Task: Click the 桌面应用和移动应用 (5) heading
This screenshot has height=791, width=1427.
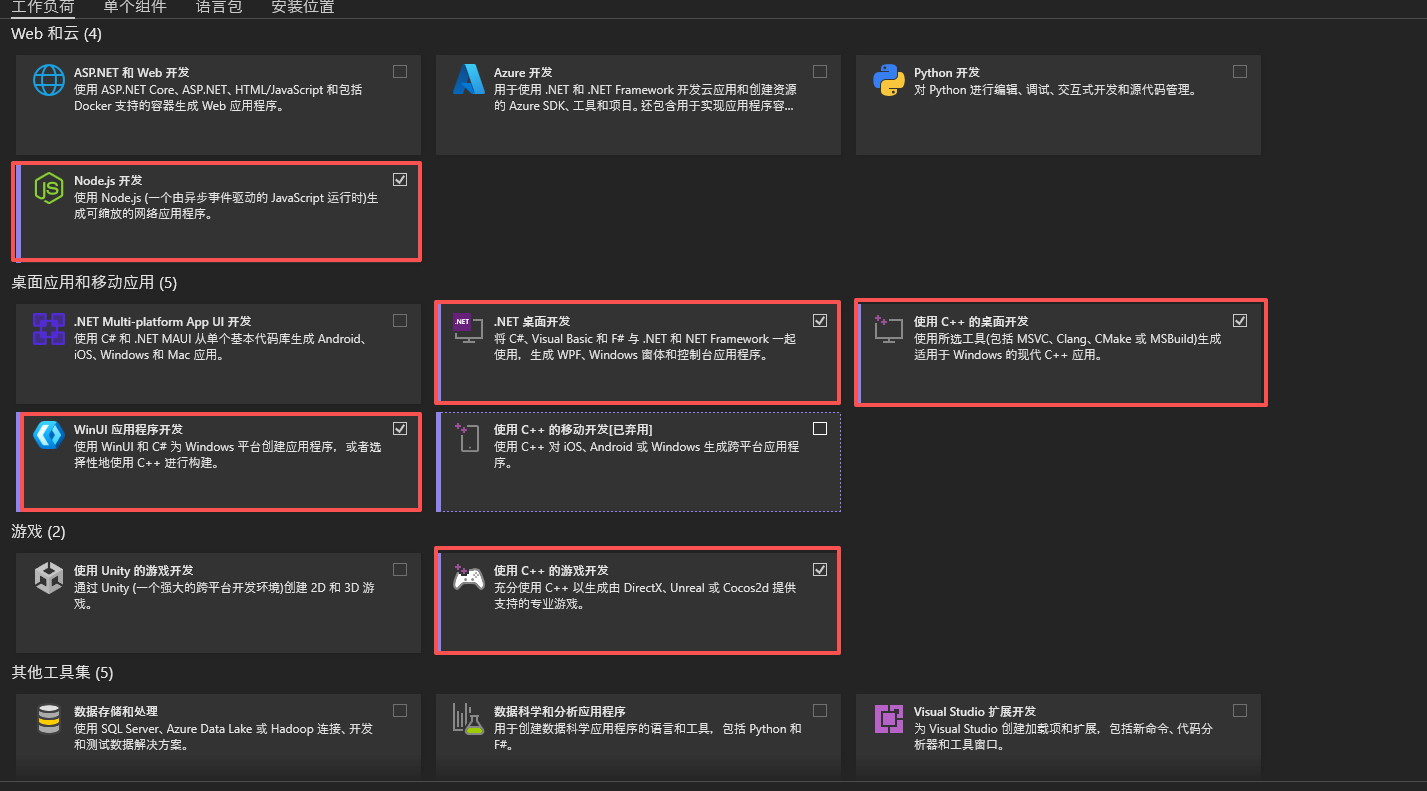Action: coord(94,283)
